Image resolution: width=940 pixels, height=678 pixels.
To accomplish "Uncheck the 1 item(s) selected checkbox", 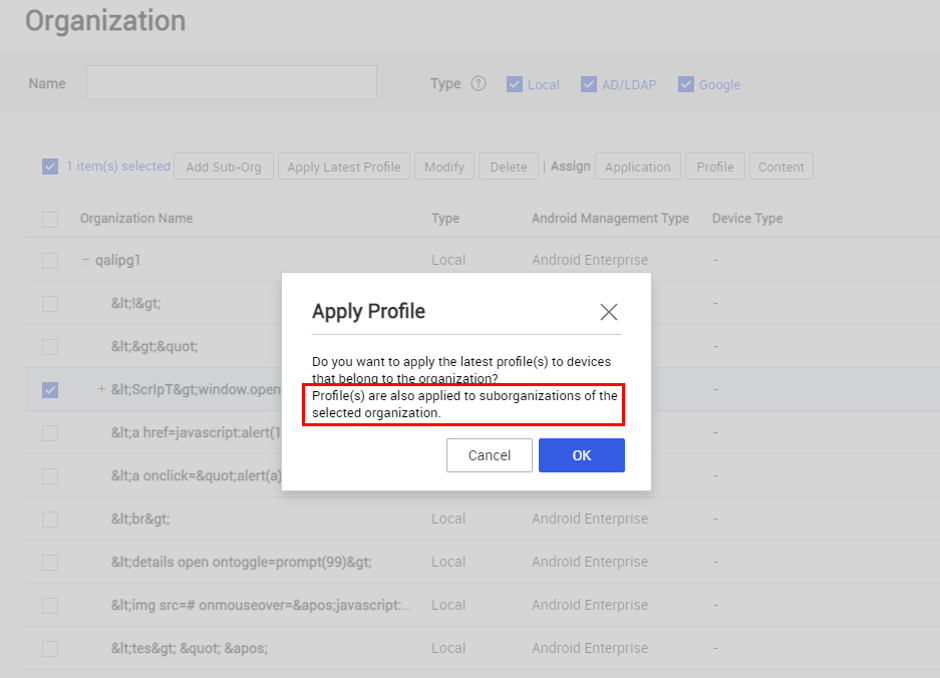I will pyautogui.click(x=50, y=166).
